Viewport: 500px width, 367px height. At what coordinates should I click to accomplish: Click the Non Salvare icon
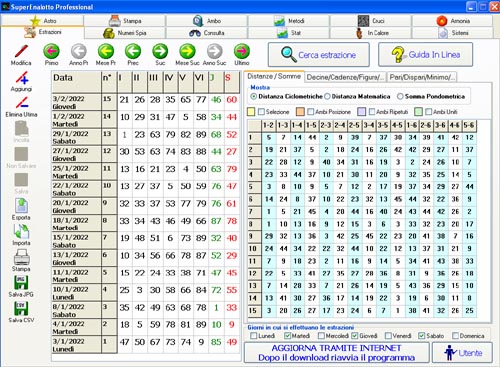click(21, 154)
